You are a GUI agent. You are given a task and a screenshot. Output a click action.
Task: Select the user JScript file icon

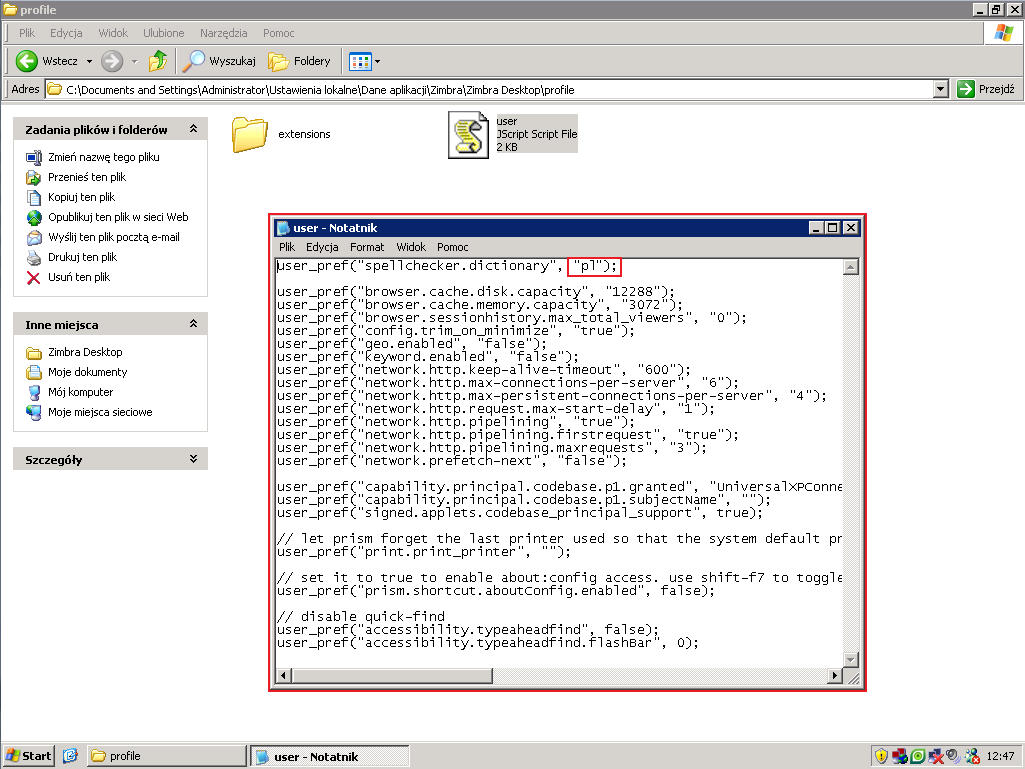(x=468, y=135)
